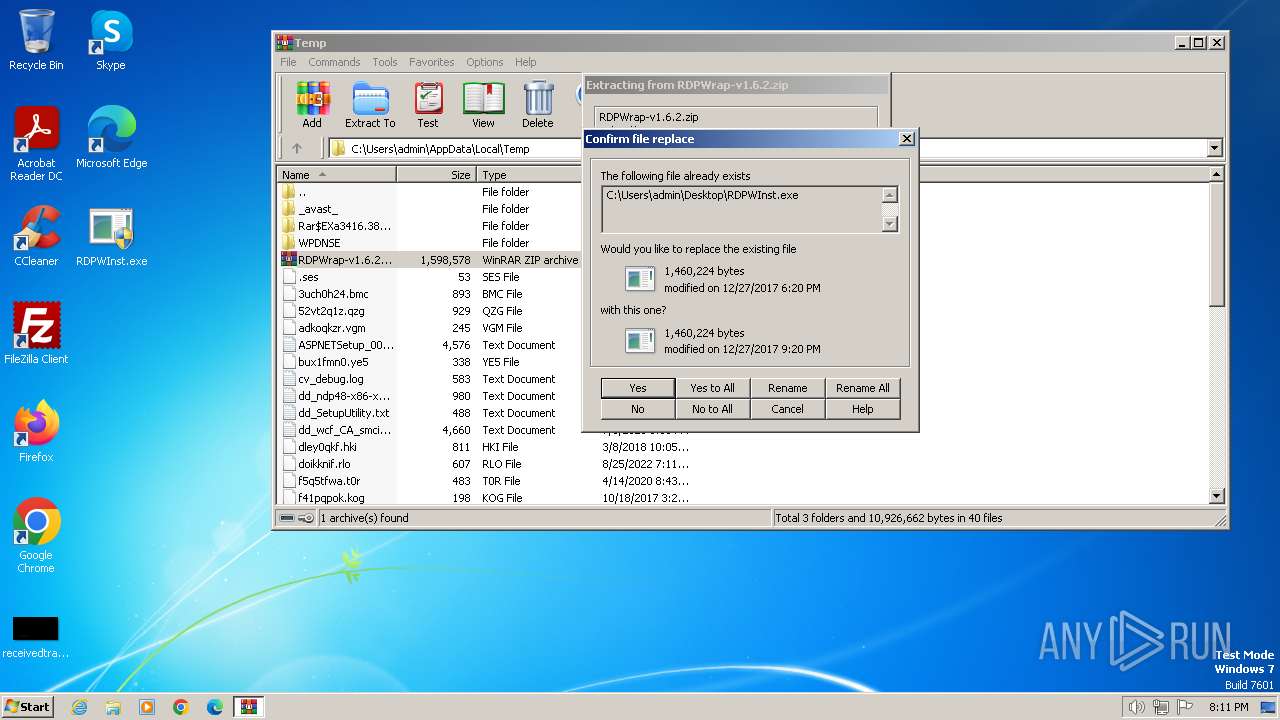Click No to keep existing file

click(x=638, y=409)
